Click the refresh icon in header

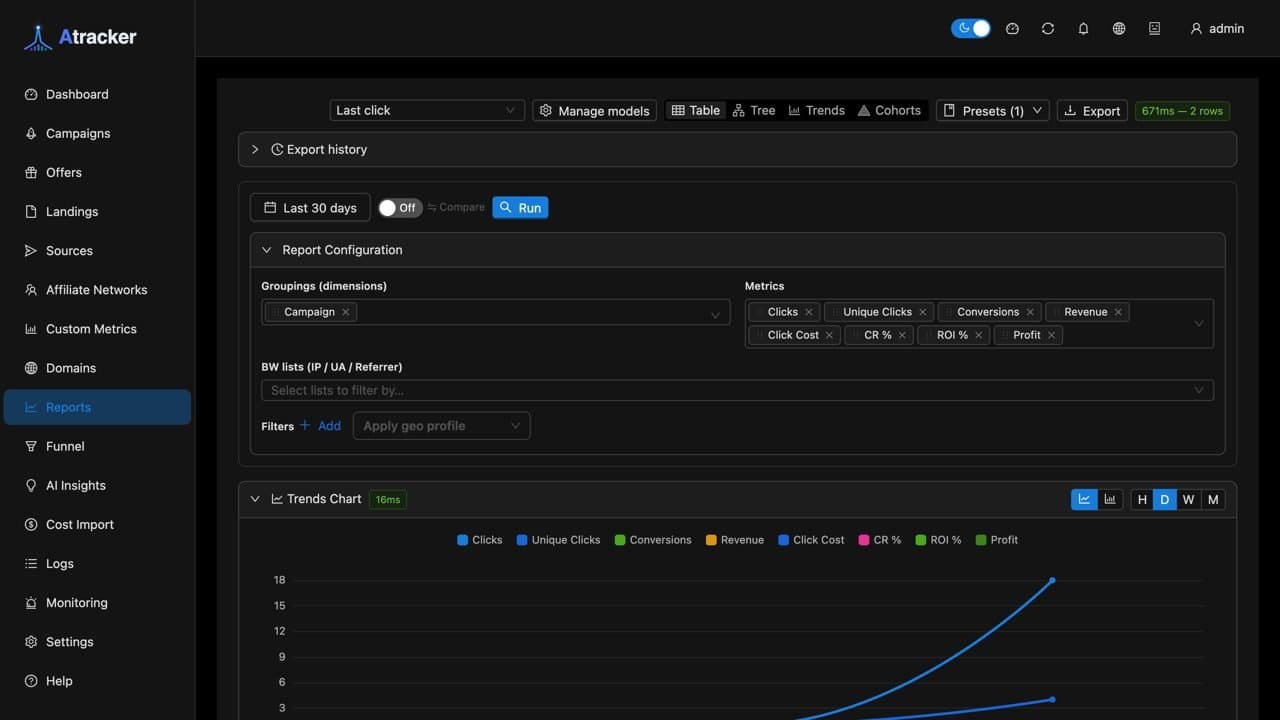coord(1048,29)
